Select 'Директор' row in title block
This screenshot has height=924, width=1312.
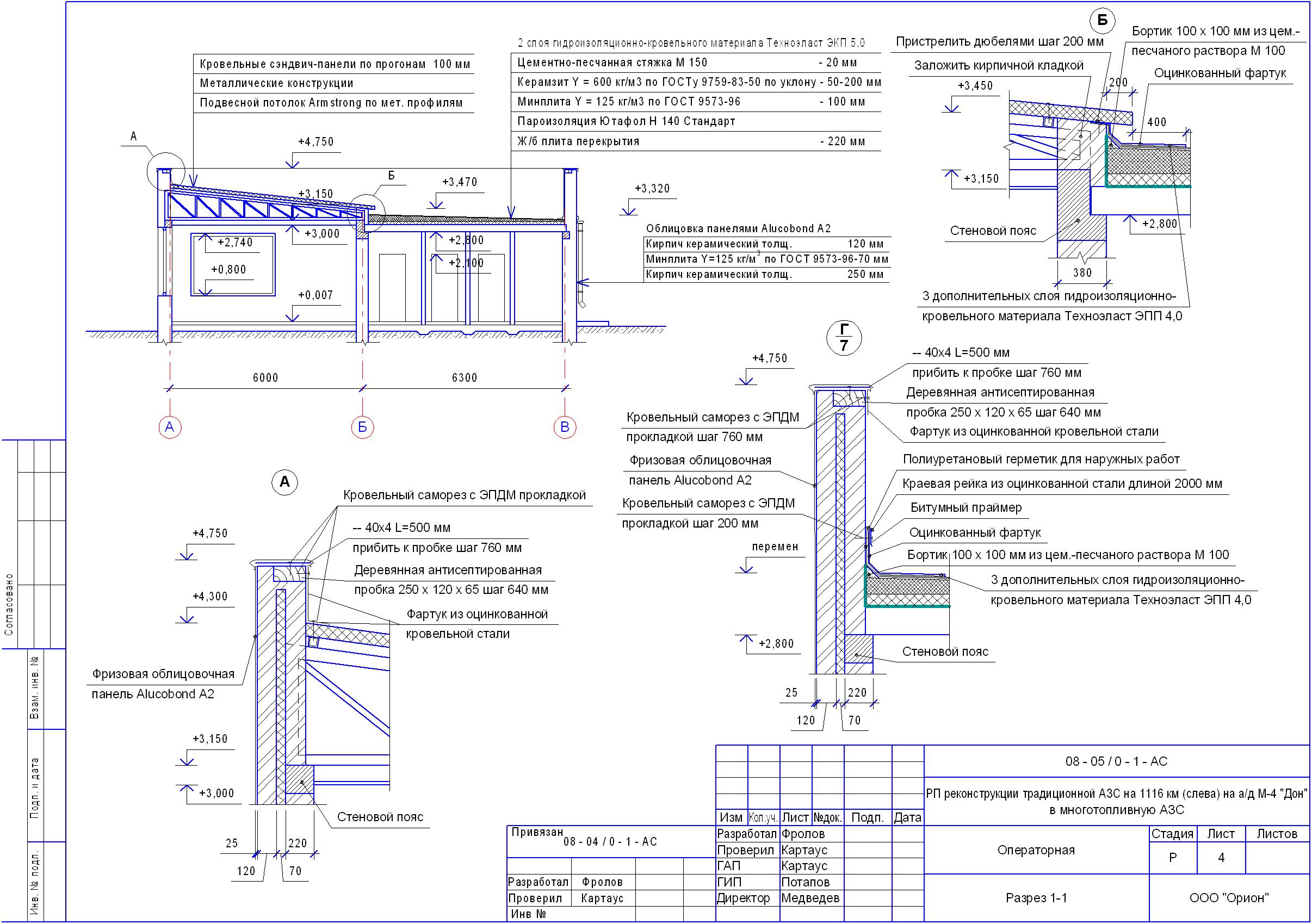pyautogui.click(x=744, y=898)
